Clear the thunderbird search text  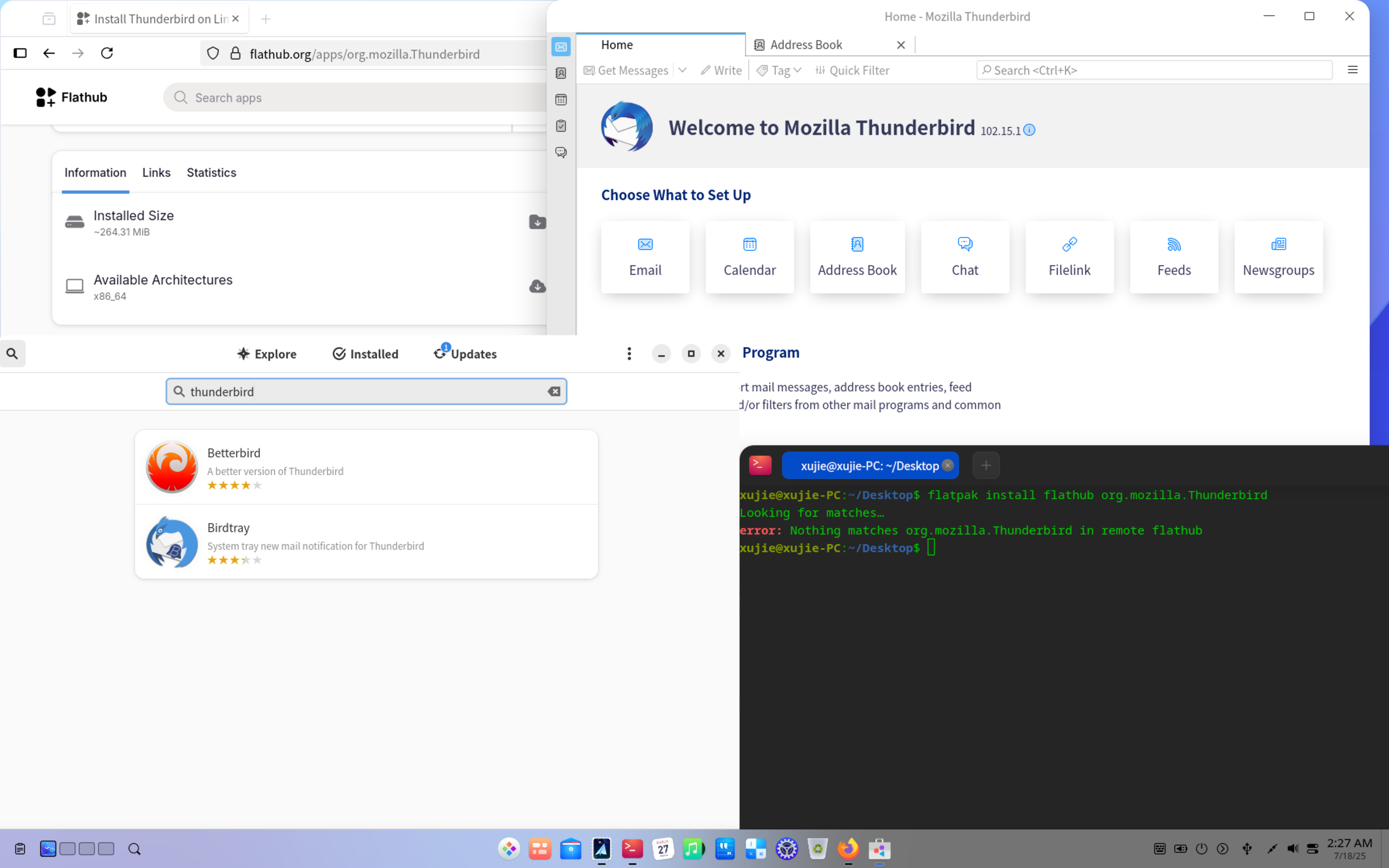tap(553, 391)
